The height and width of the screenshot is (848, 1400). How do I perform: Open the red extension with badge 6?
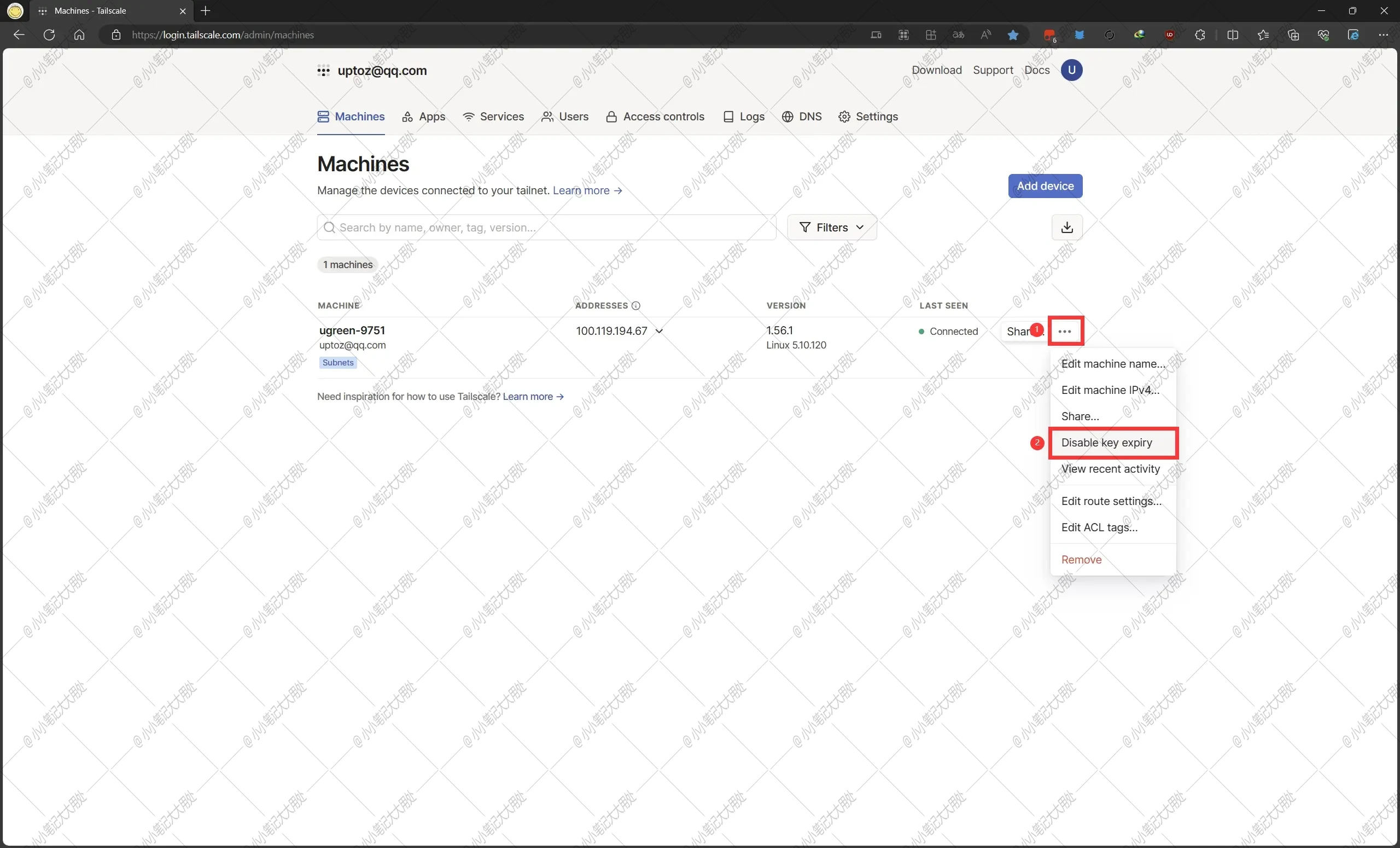(1050, 35)
